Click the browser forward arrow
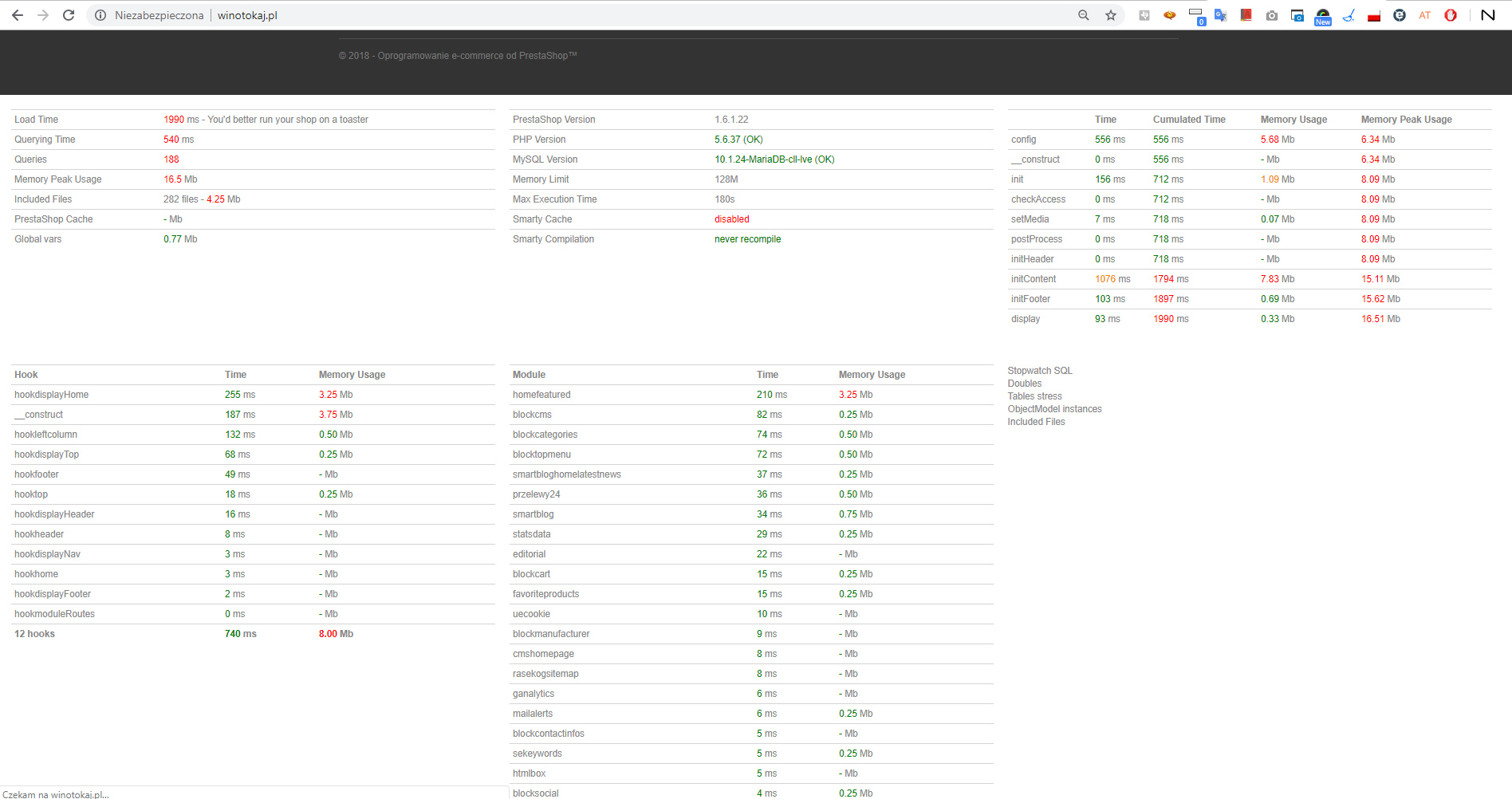The height and width of the screenshot is (799, 1512). pyautogui.click(x=43, y=15)
